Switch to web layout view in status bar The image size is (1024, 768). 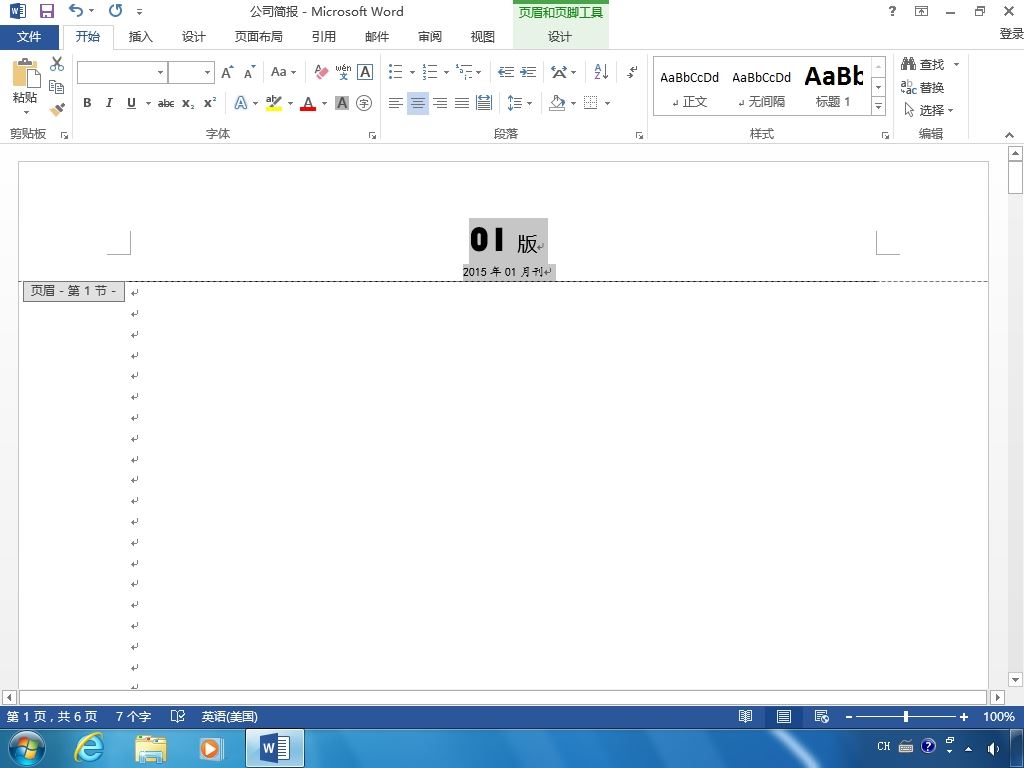[822, 716]
